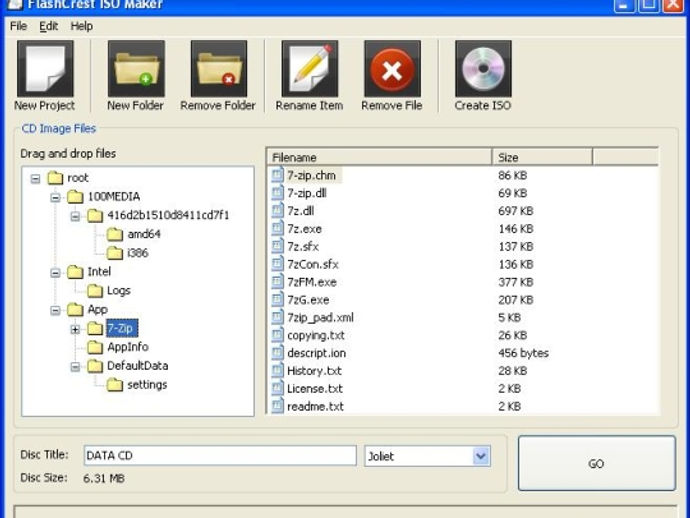The image size is (690, 518).
Task: Click file icon next to 7zip_pad.xml
Action: [x=277, y=317]
